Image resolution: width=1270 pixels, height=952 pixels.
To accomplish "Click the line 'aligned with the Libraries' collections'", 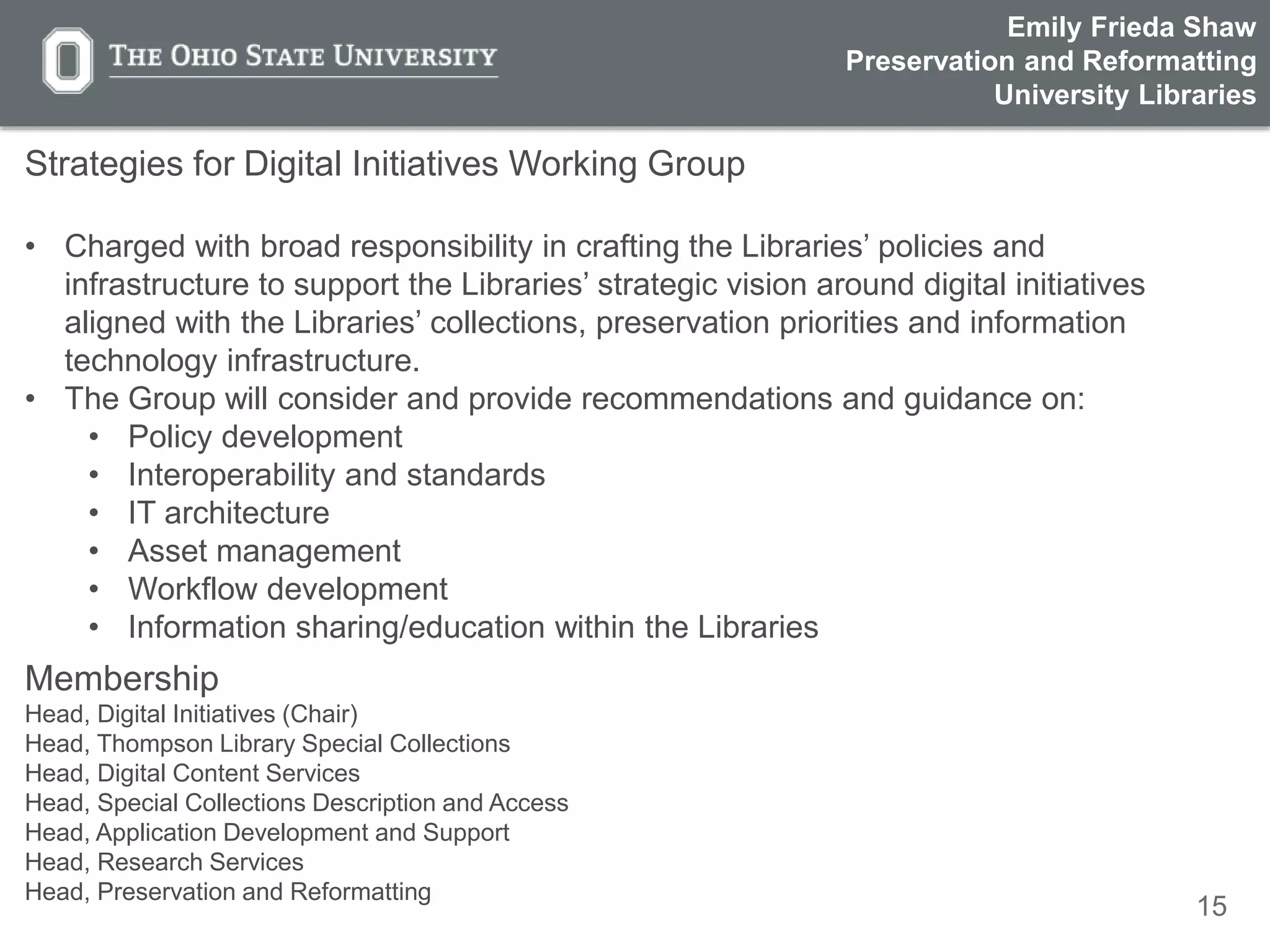I will [x=595, y=323].
